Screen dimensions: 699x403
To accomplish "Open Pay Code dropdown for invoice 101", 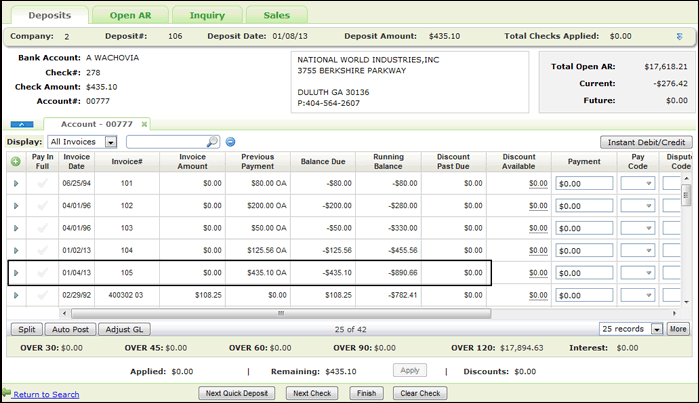I will pyautogui.click(x=638, y=183).
